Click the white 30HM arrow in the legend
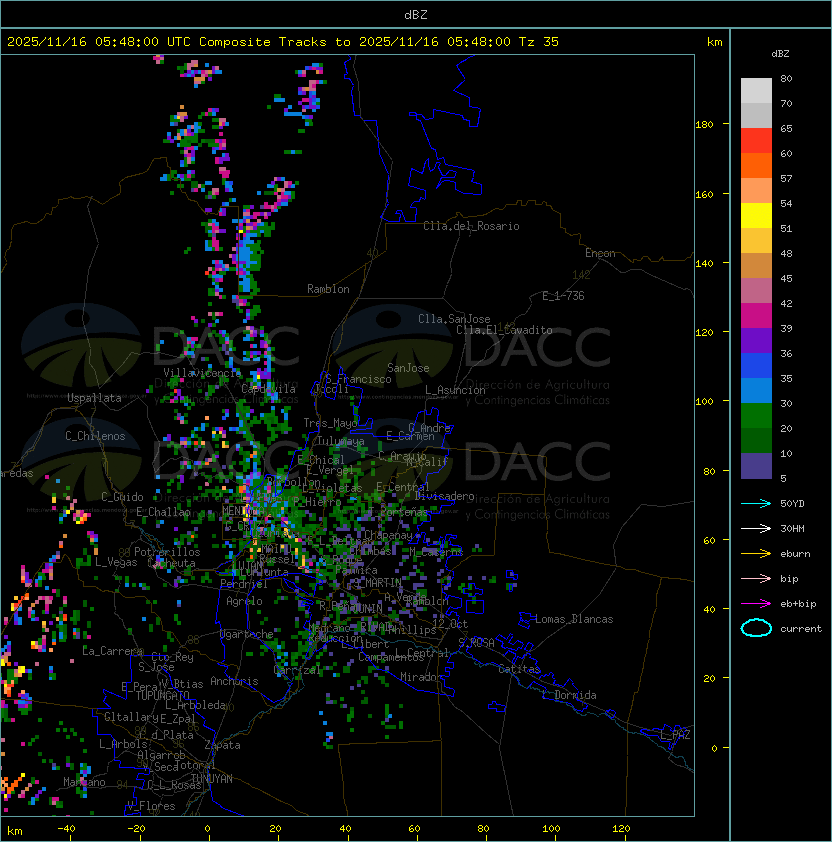This screenshot has height=842, width=832. 756,528
